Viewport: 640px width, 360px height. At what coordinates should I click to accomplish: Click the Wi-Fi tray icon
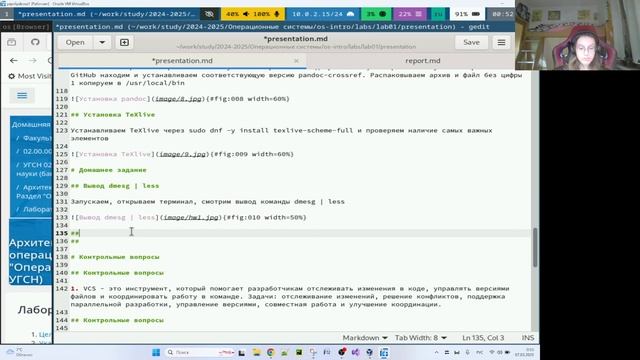coord(492,352)
